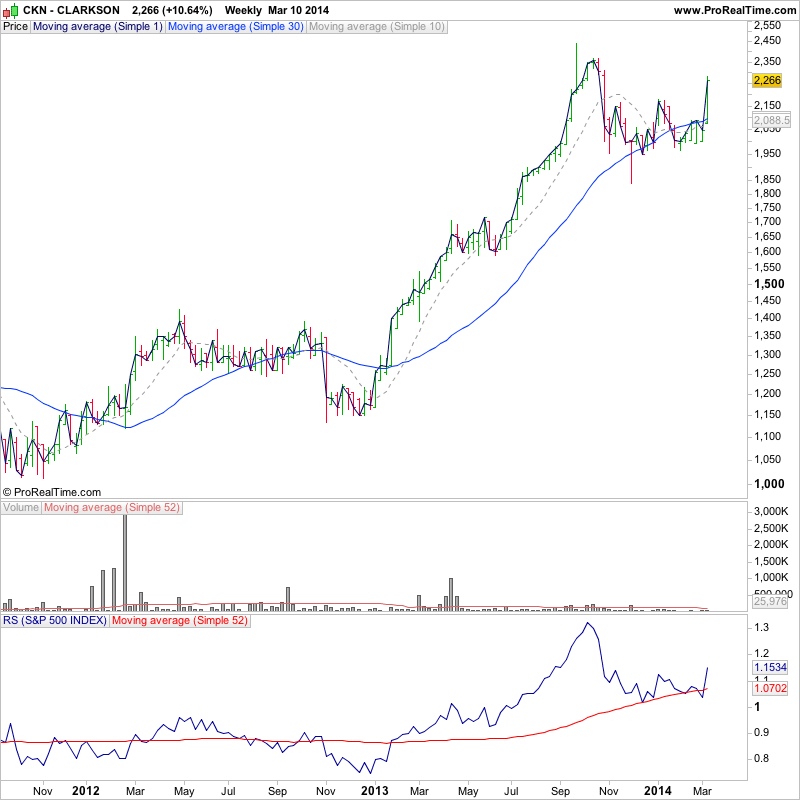Click the Jul label right of 2013
The height and width of the screenshot is (800, 800).
(511, 791)
